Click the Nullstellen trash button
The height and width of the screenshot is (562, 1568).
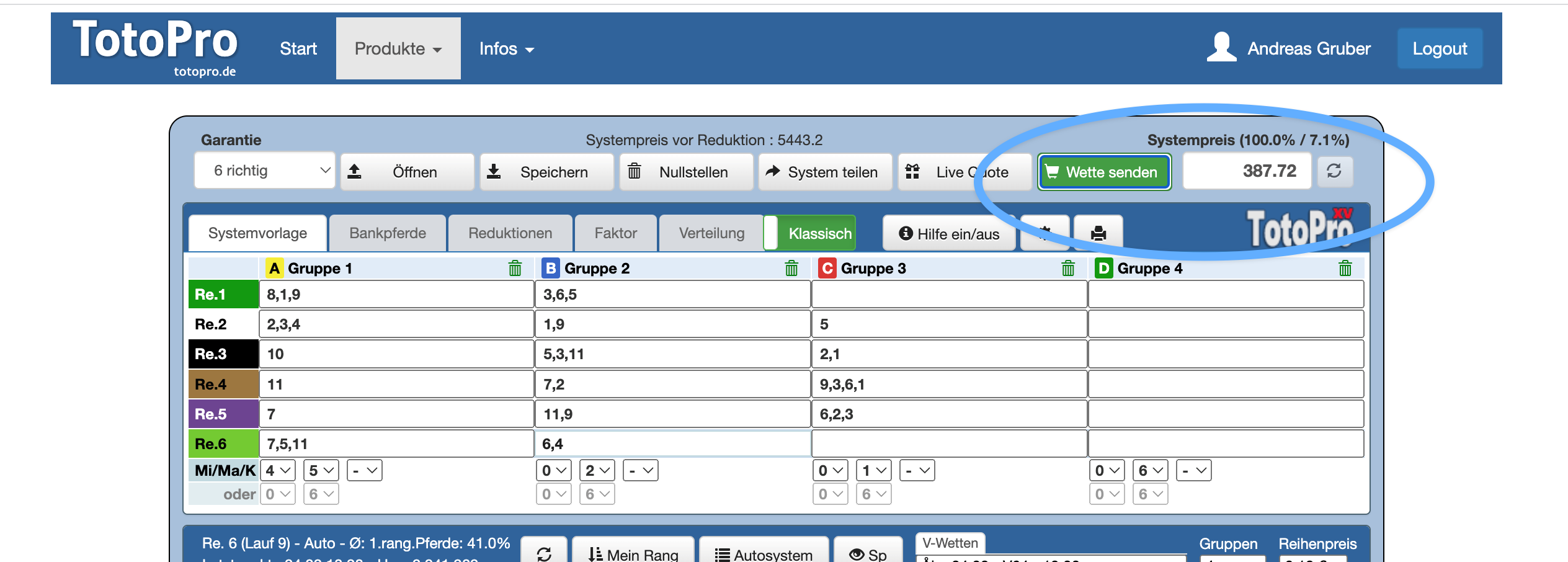click(x=686, y=172)
